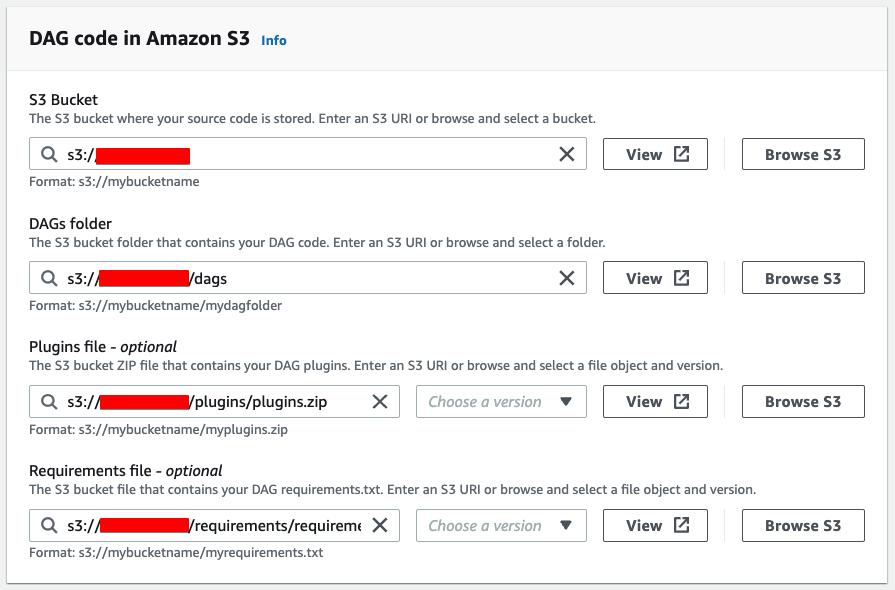Click the magnifier icon in the DAGs folder field
895x590 pixels.
tap(49, 278)
